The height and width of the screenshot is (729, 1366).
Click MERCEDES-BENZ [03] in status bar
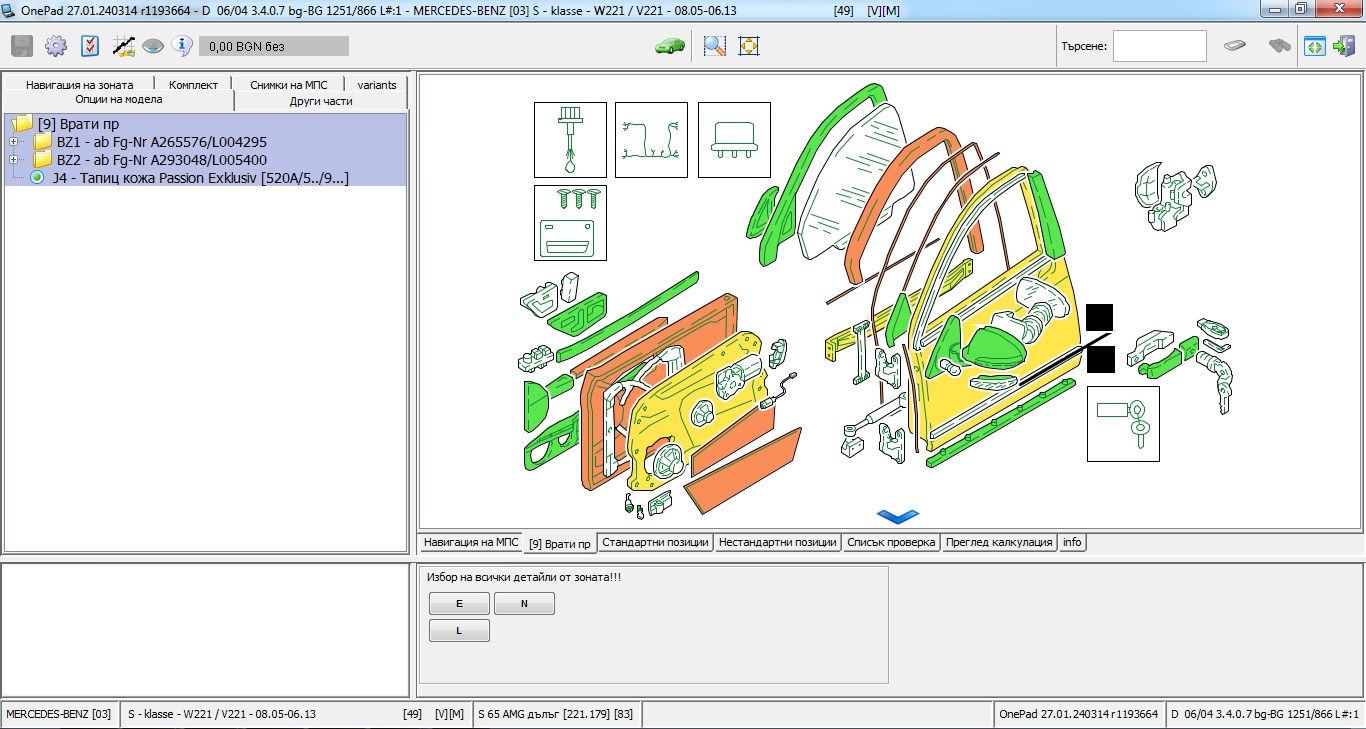click(59, 714)
